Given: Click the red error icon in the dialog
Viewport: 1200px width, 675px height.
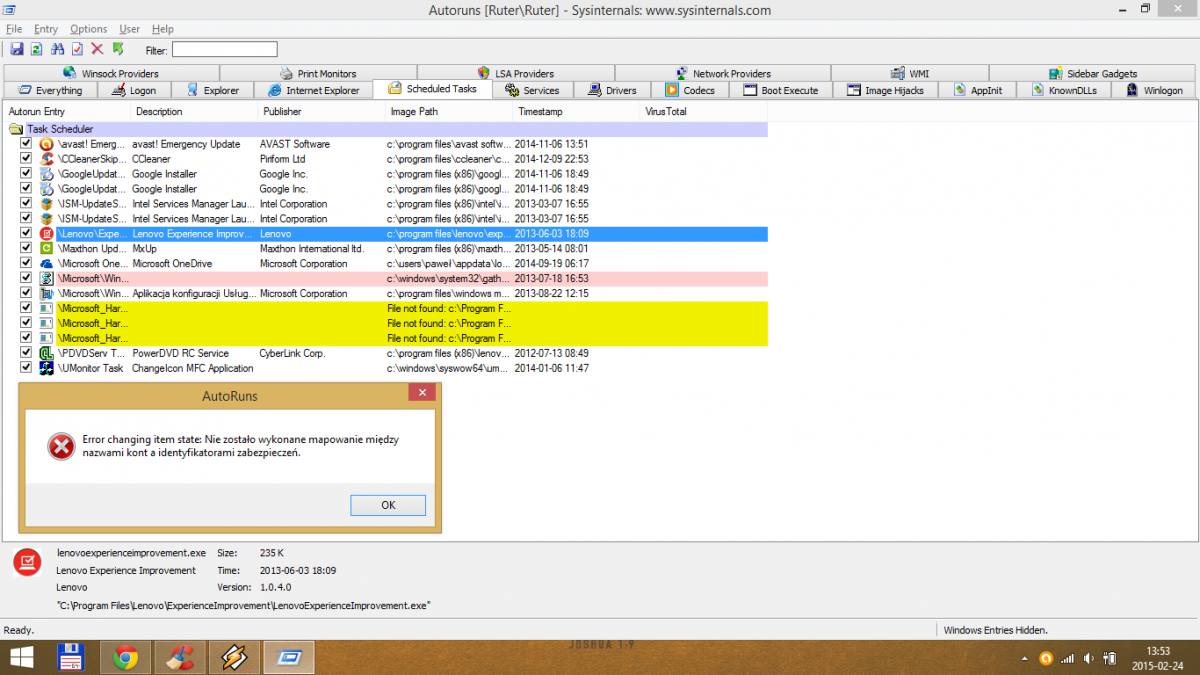Looking at the screenshot, I should pyautogui.click(x=61, y=446).
